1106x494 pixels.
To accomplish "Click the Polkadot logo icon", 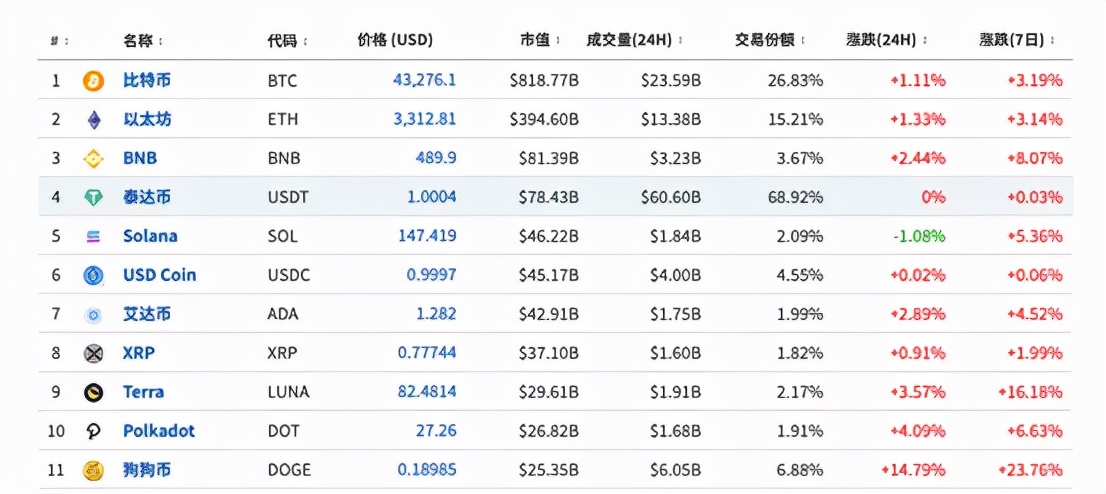I will (93, 431).
